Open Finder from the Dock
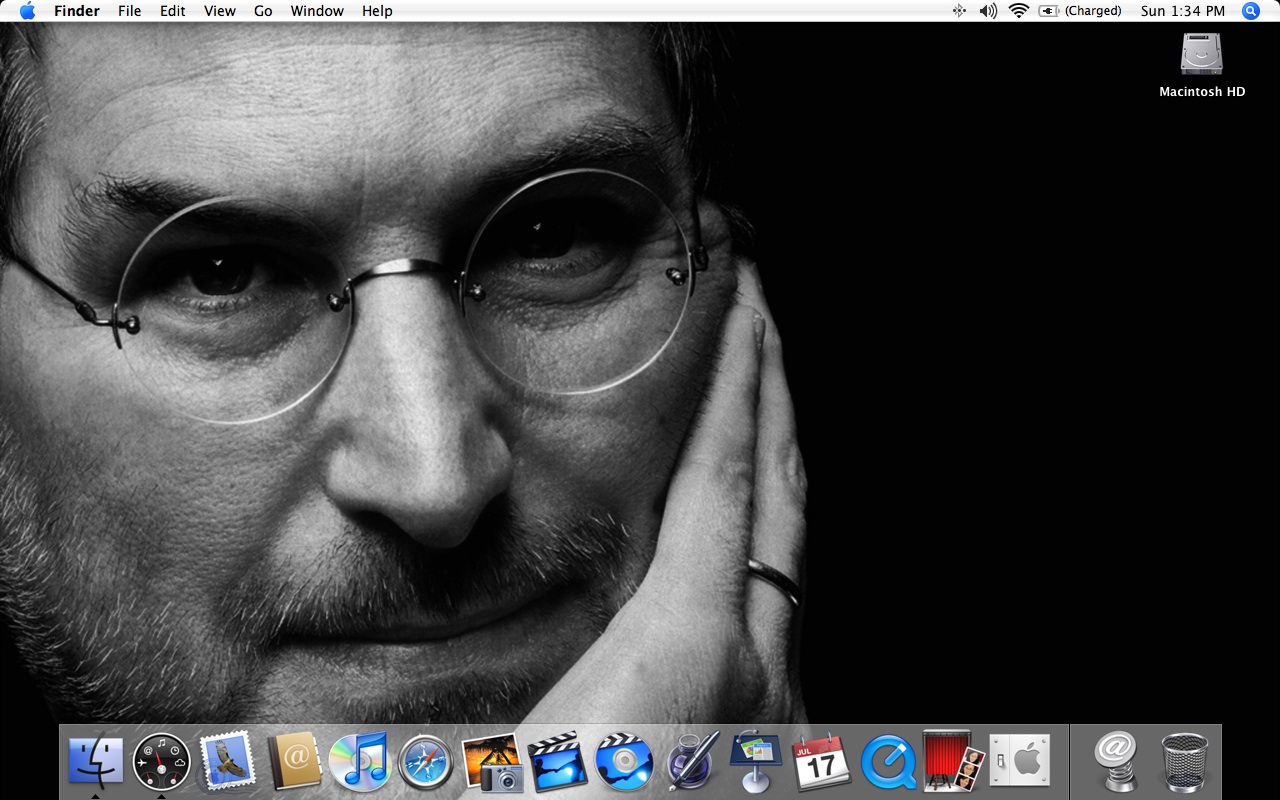 point(96,761)
